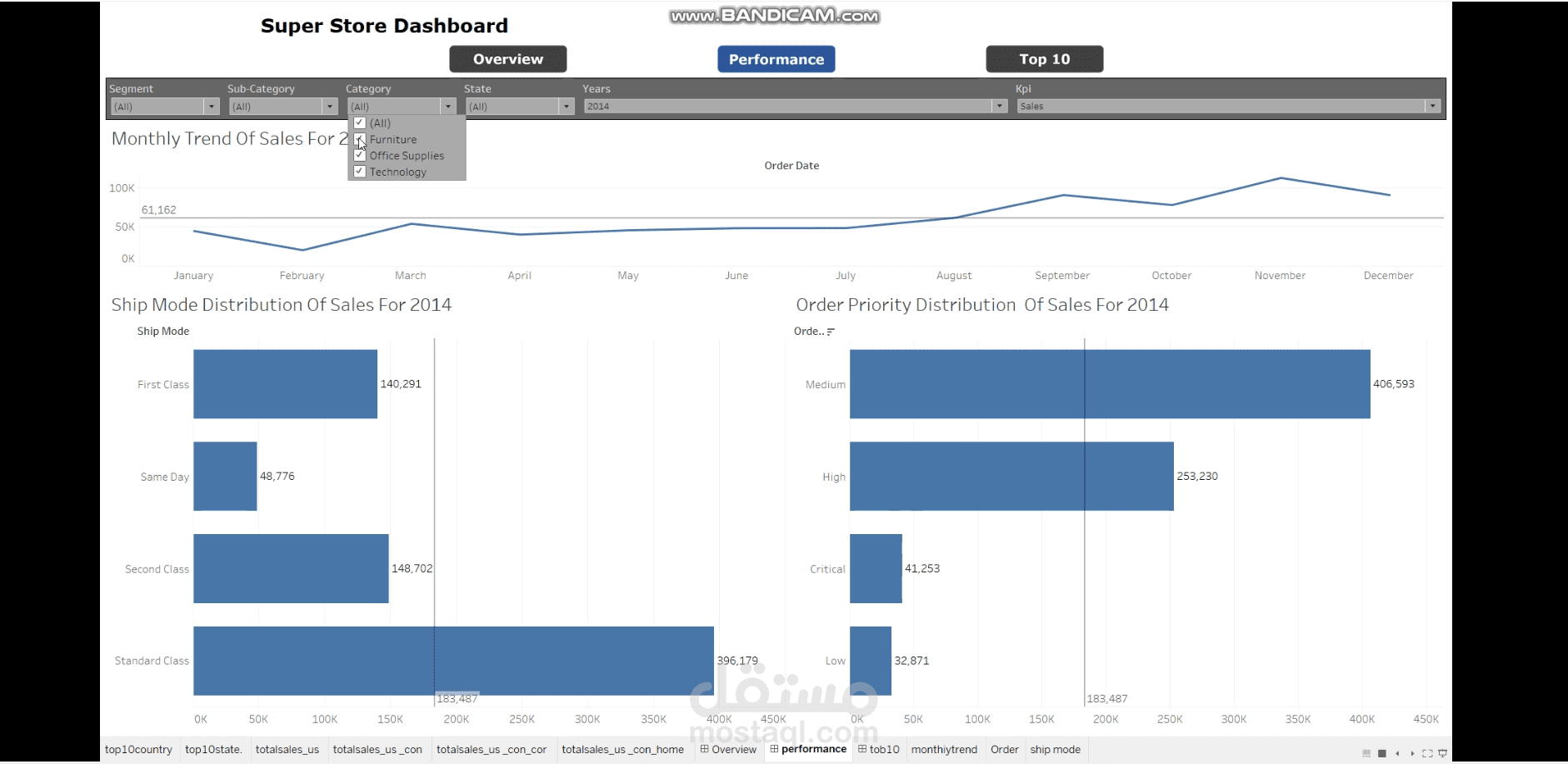The height and width of the screenshot is (764, 1568).
Task: Open the Top 10 dashboard button
Action: coord(1045,59)
